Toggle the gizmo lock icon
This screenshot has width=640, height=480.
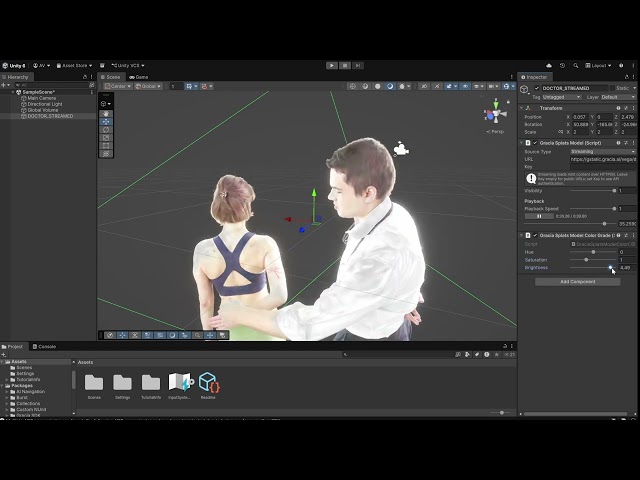[508, 102]
